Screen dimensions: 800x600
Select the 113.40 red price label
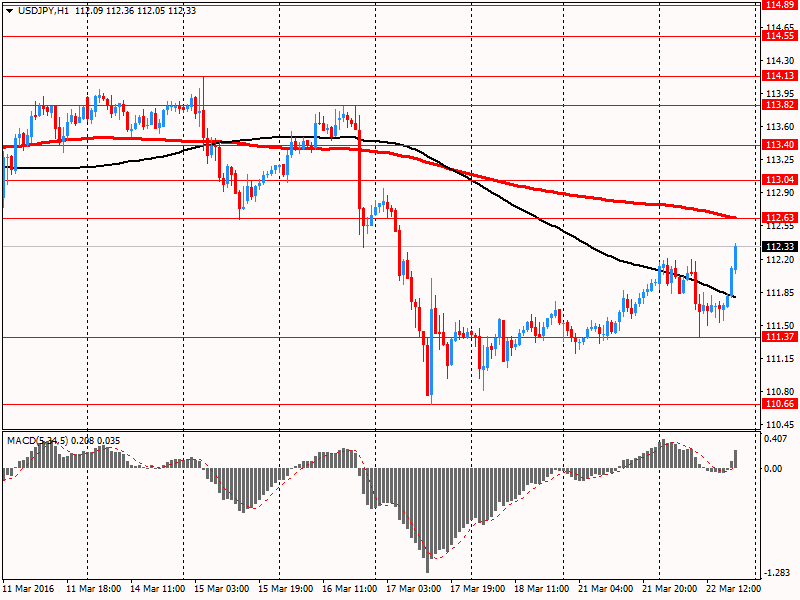pyautogui.click(x=780, y=145)
